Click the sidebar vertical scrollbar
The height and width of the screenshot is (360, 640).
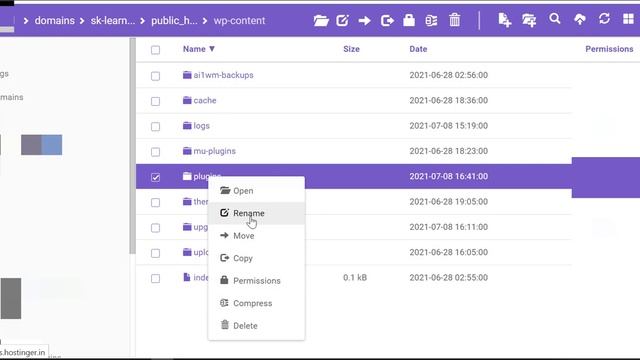pos(132,146)
